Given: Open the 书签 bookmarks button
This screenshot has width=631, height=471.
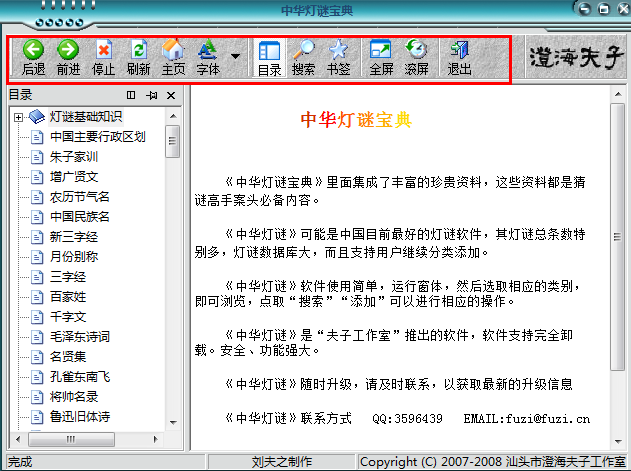Looking at the screenshot, I should point(338,58).
